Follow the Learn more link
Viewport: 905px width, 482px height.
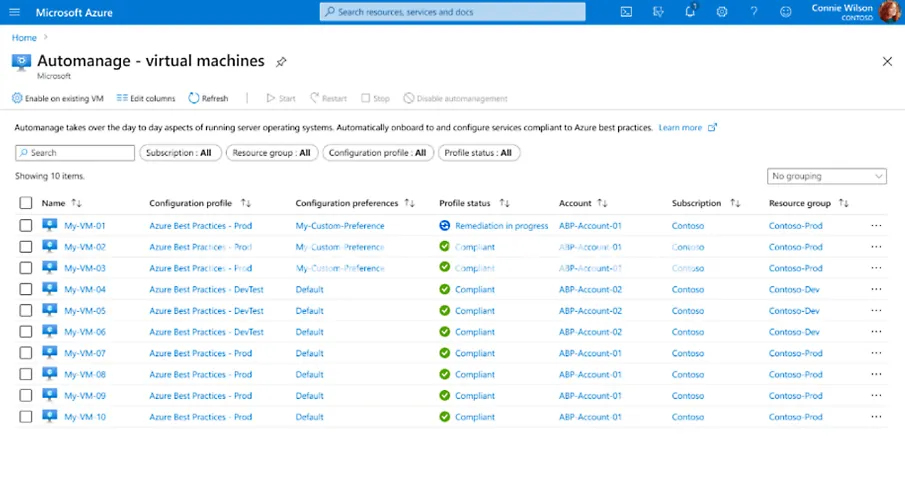coord(681,128)
